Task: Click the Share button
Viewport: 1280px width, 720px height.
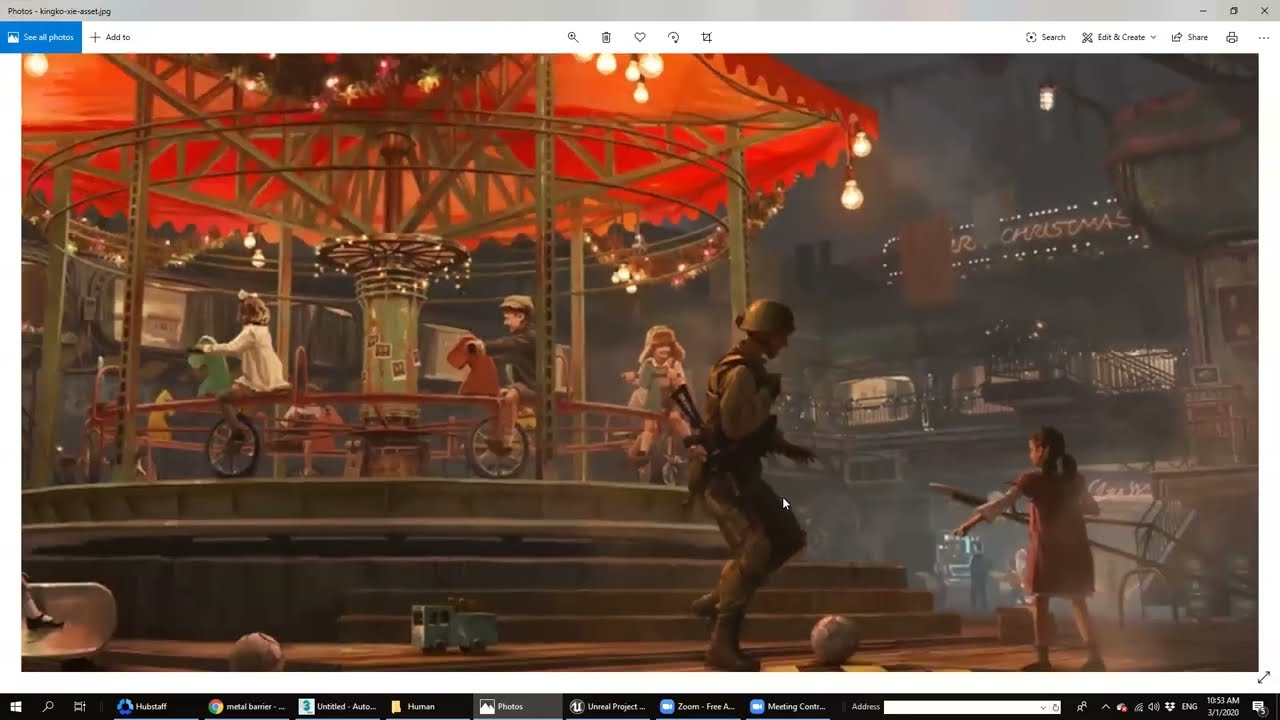Action: pyautogui.click(x=1189, y=37)
